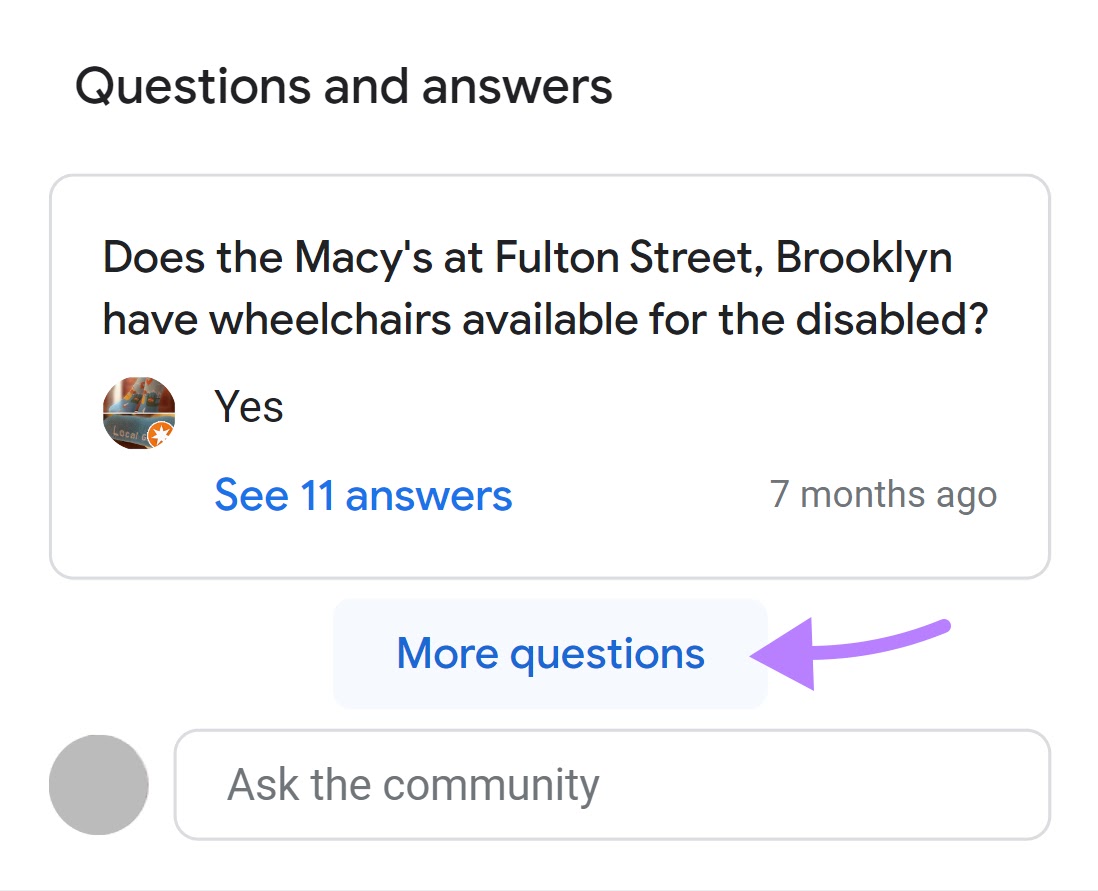Open the See 11 answers link
This screenshot has height=891, width=1098.
[363, 495]
